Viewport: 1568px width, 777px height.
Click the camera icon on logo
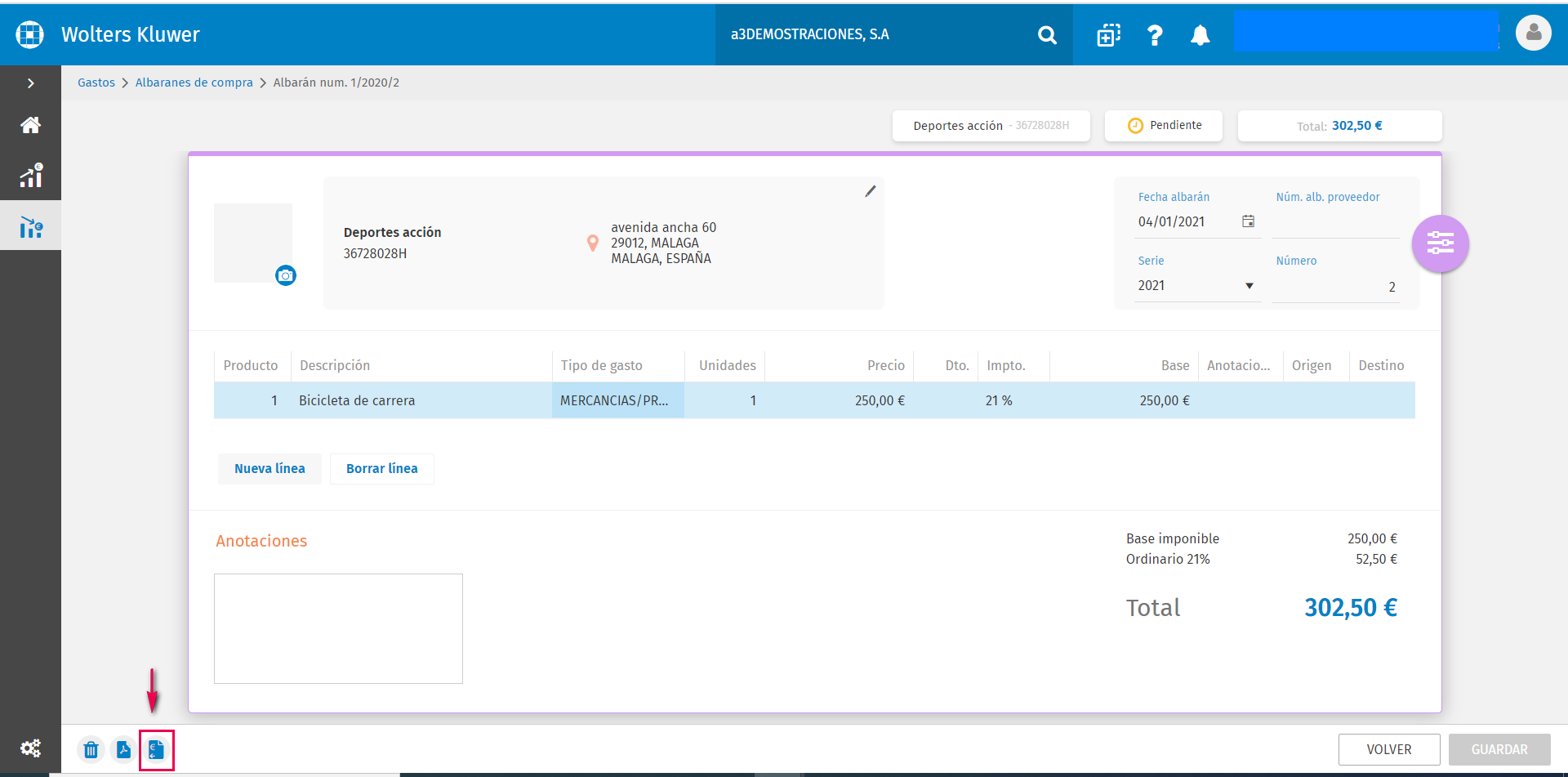point(286,275)
